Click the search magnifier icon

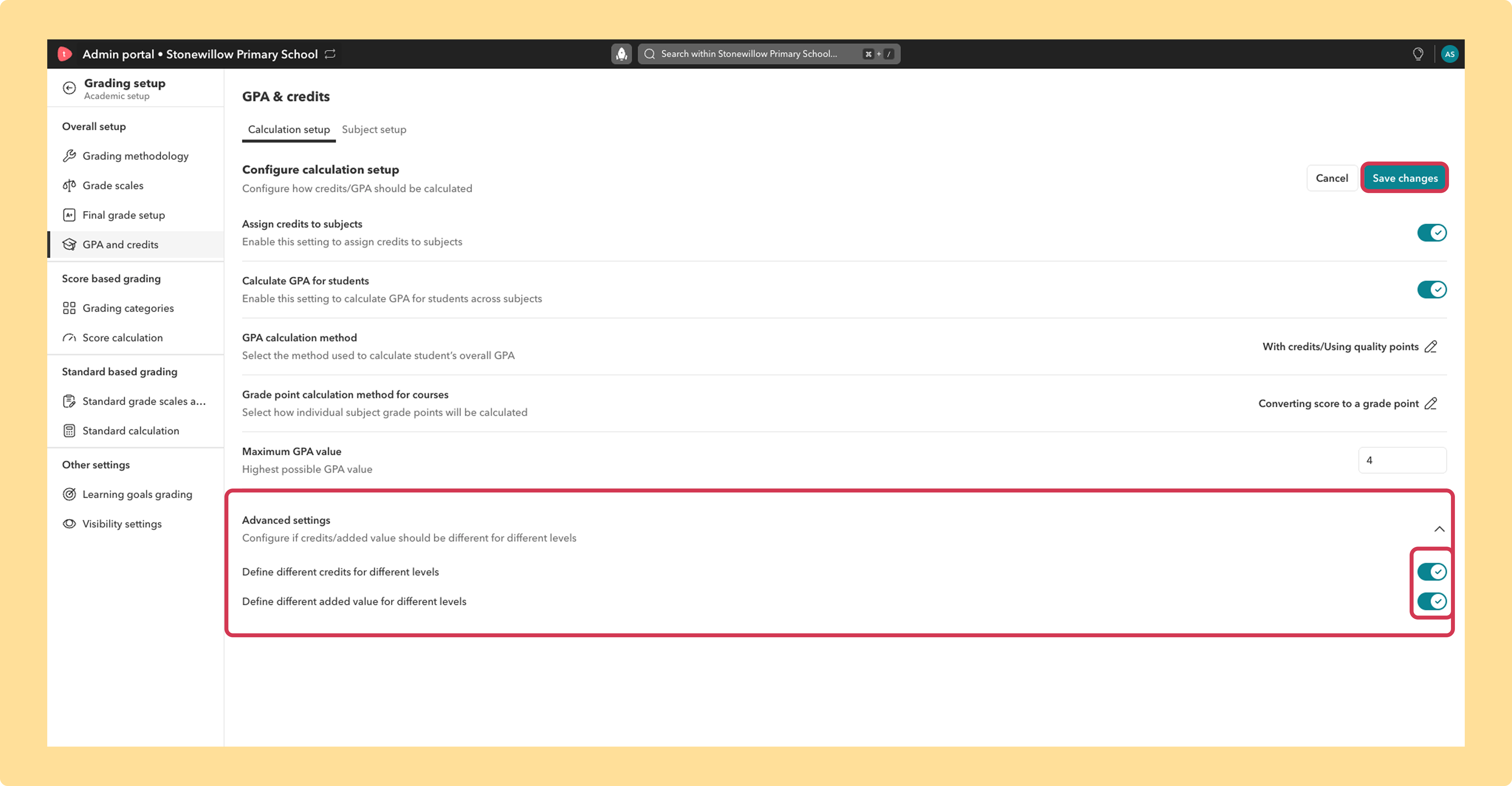click(650, 54)
